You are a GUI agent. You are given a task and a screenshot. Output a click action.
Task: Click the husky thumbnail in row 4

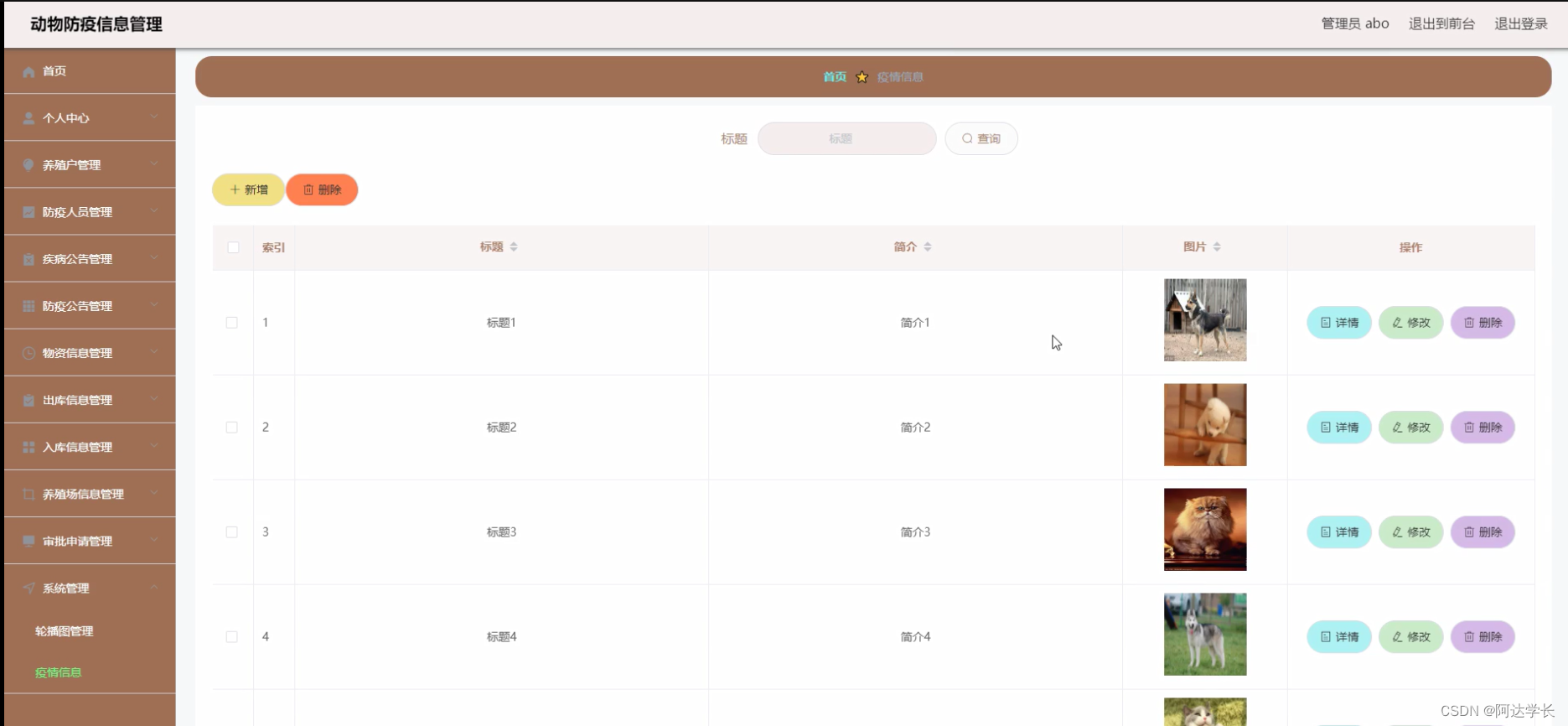(x=1205, y=635)
